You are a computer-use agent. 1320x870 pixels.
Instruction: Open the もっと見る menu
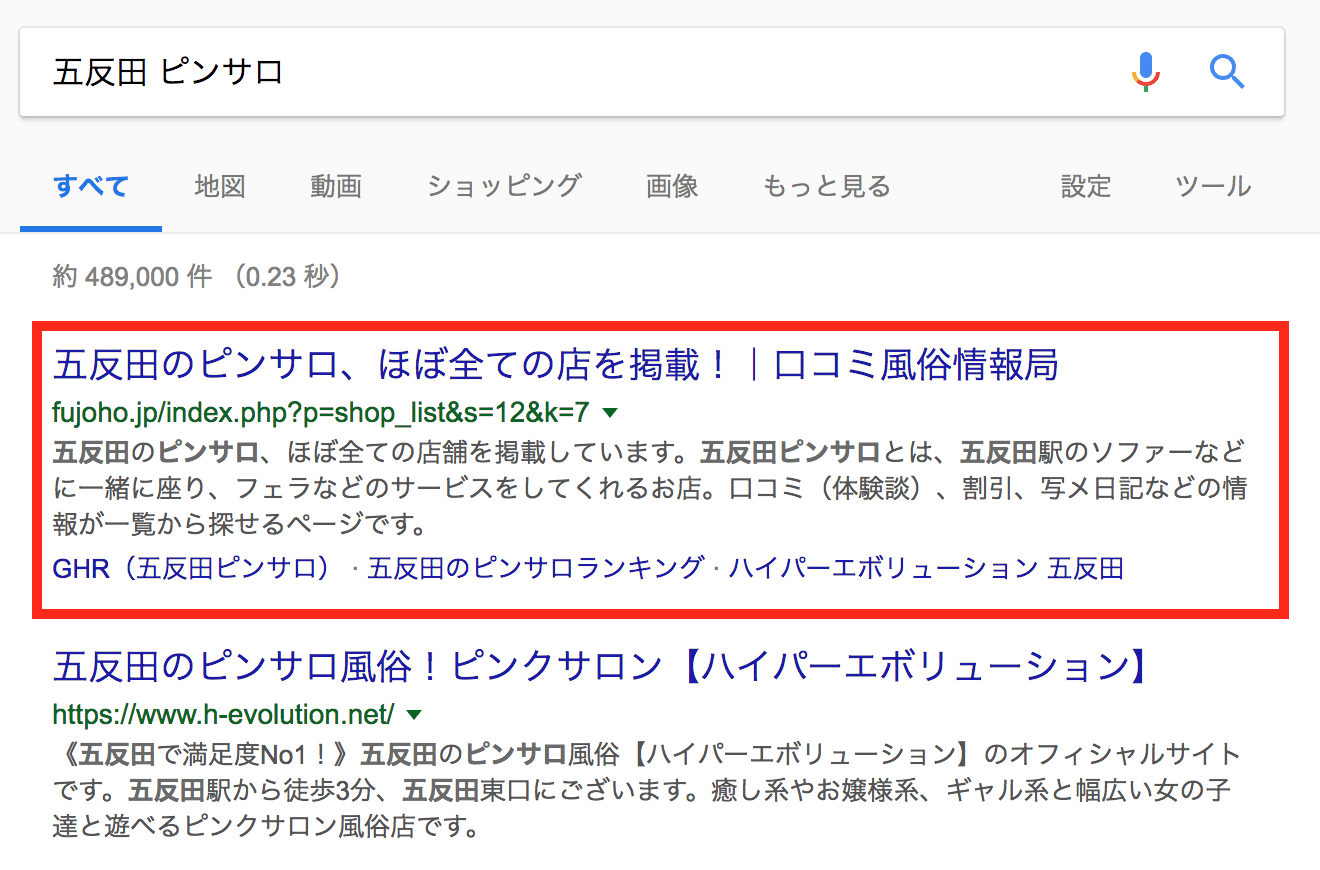[826, 187]
